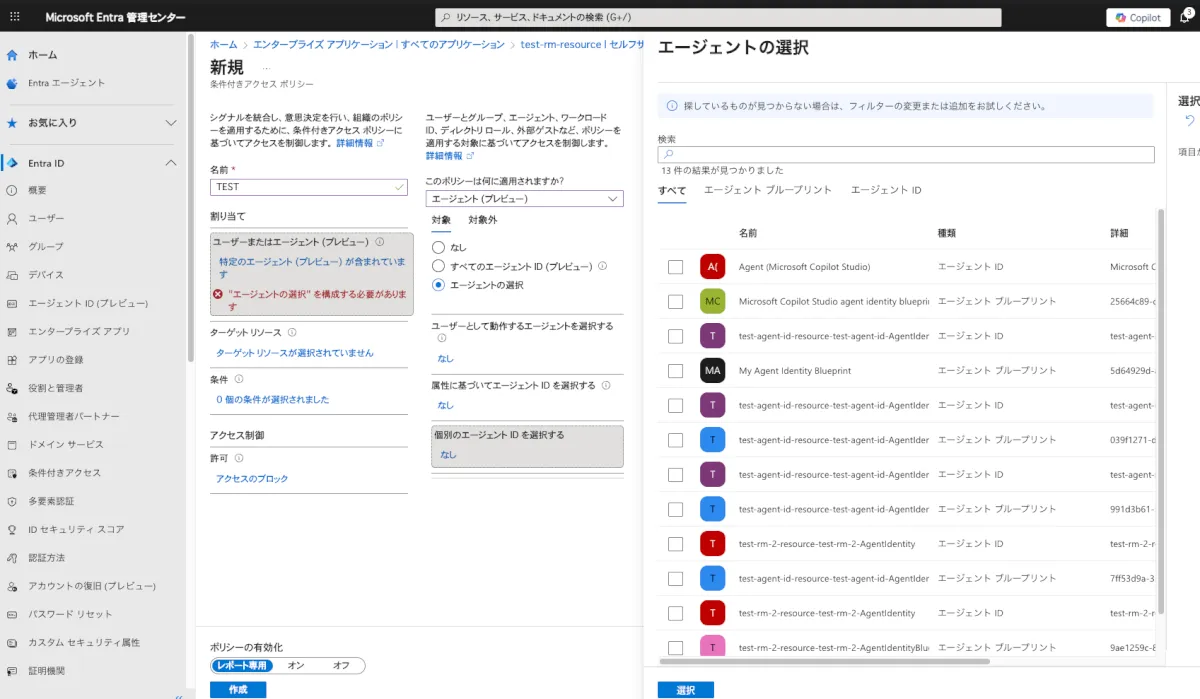Switch to the 対象外 tab
The height and width of the screenshot is (699, 1200).
tap(483, 220)
